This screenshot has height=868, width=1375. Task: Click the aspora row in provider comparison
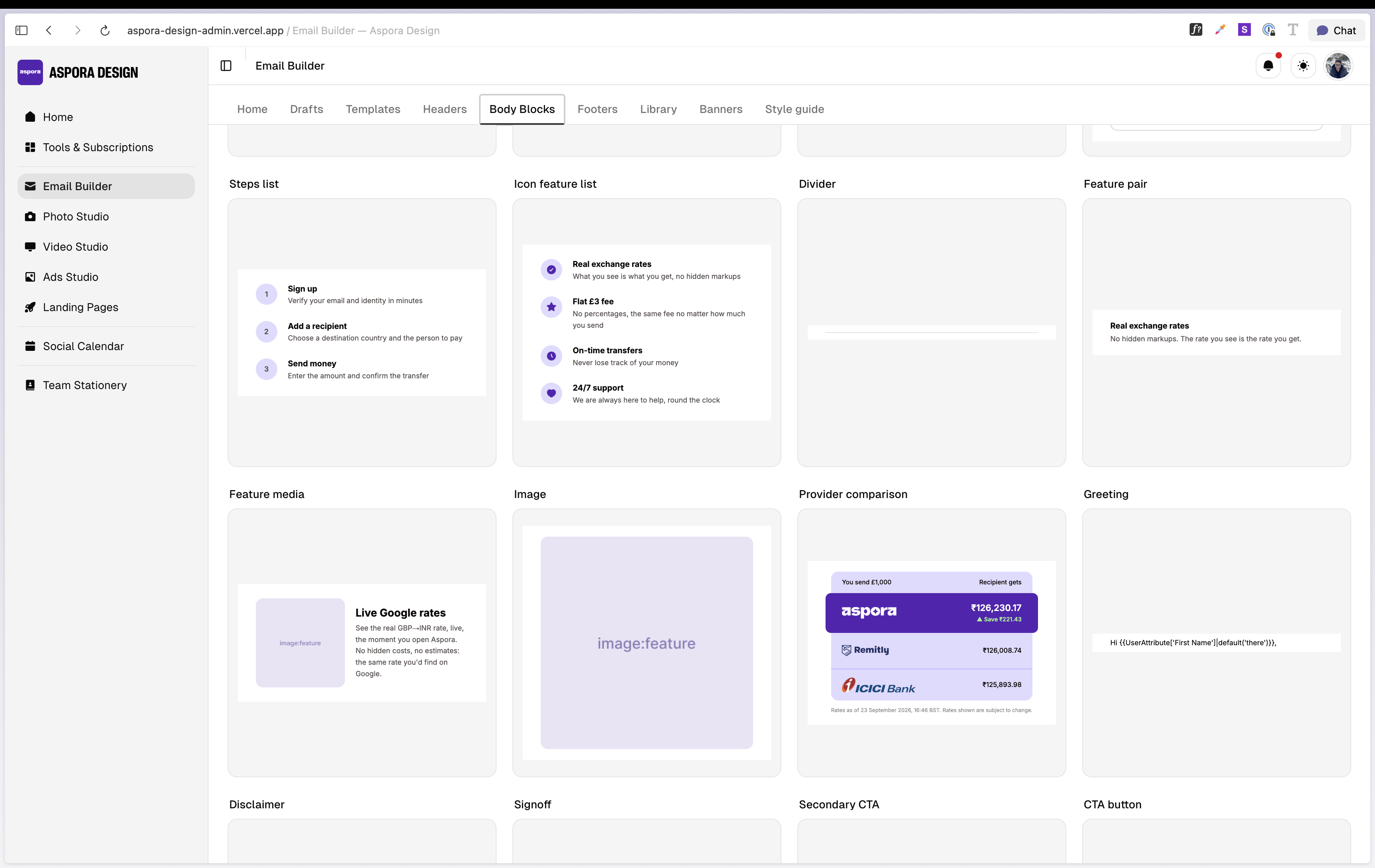(931, 613)
